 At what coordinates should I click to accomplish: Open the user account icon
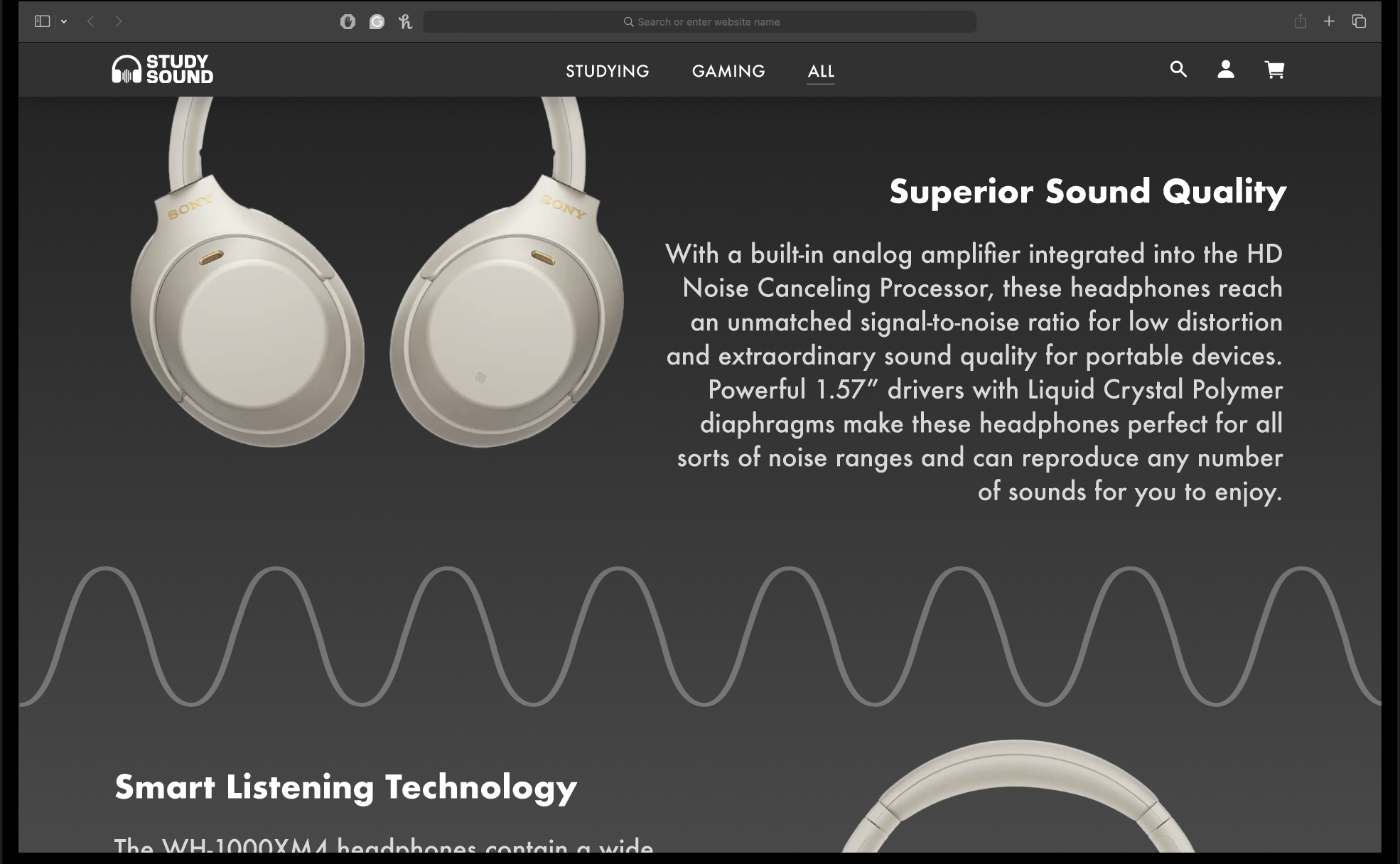1227,70
